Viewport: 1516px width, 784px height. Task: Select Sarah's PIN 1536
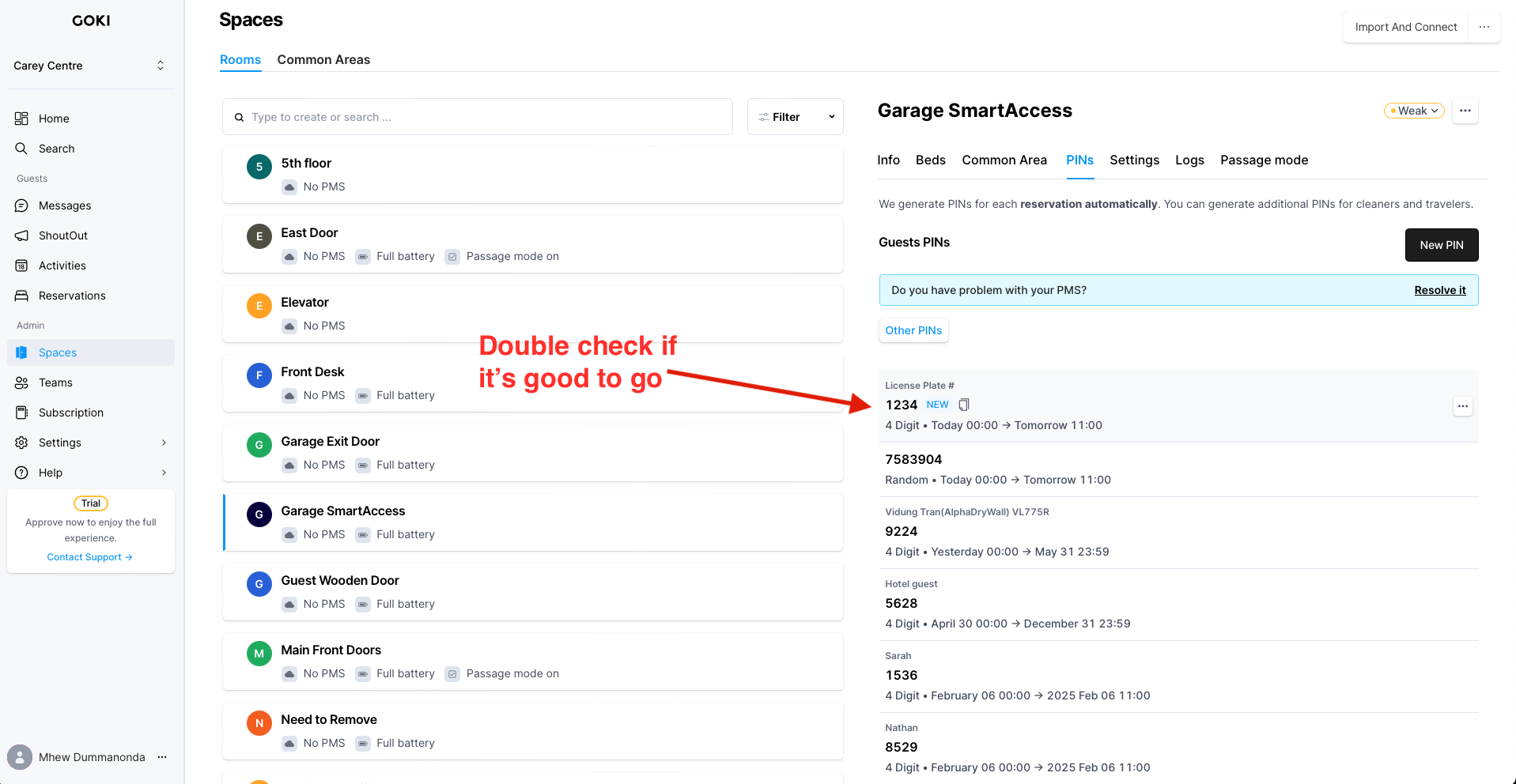click(x=1178, y=677)
